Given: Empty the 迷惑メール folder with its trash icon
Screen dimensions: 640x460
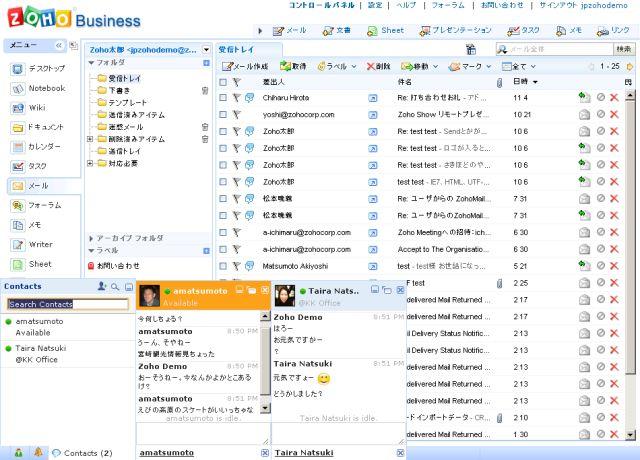Looking at the screenshot, I should pyautogui.click(x=205, y=127).
